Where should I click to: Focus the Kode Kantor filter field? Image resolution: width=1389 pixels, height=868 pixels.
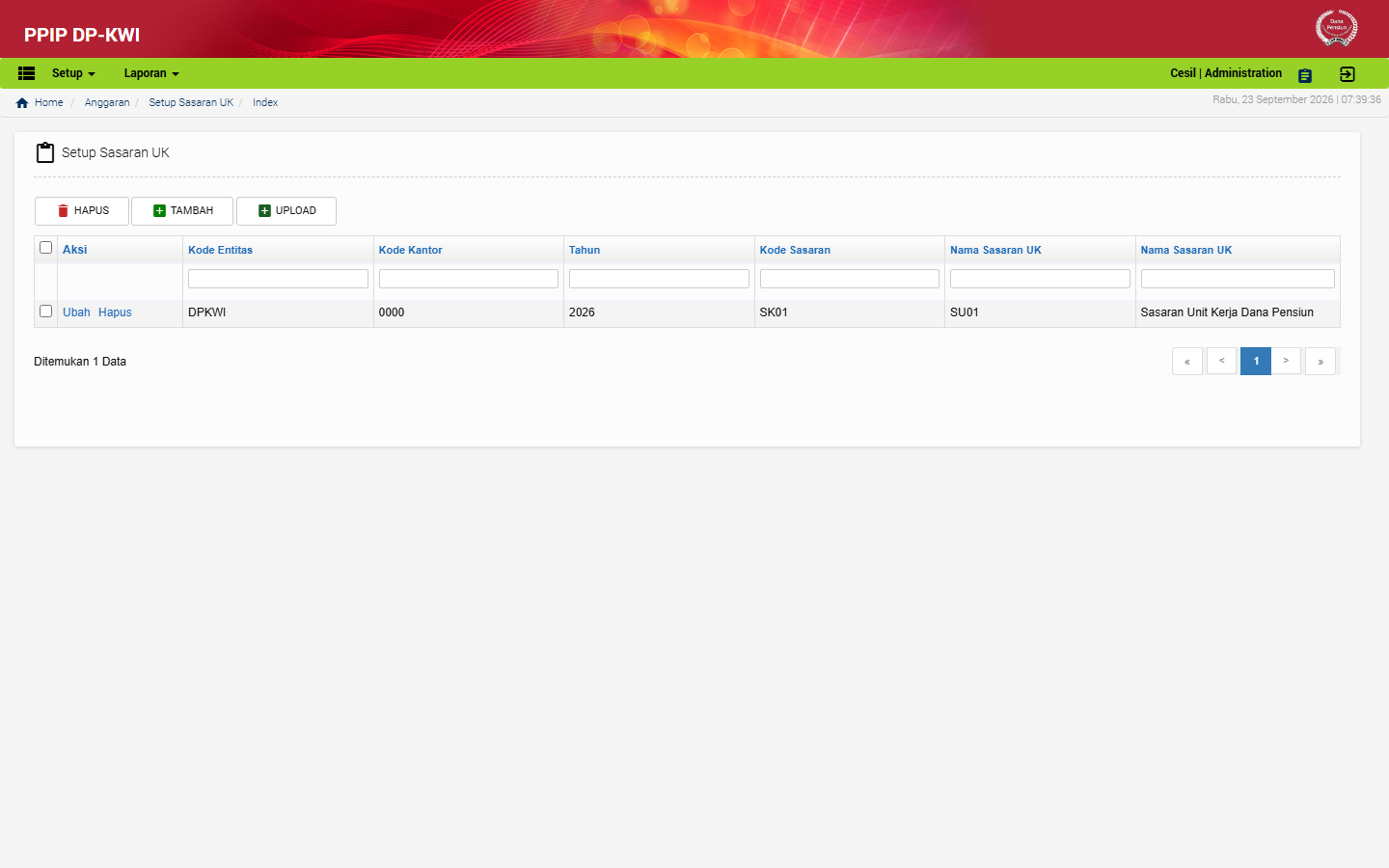[x=469, y=279]
